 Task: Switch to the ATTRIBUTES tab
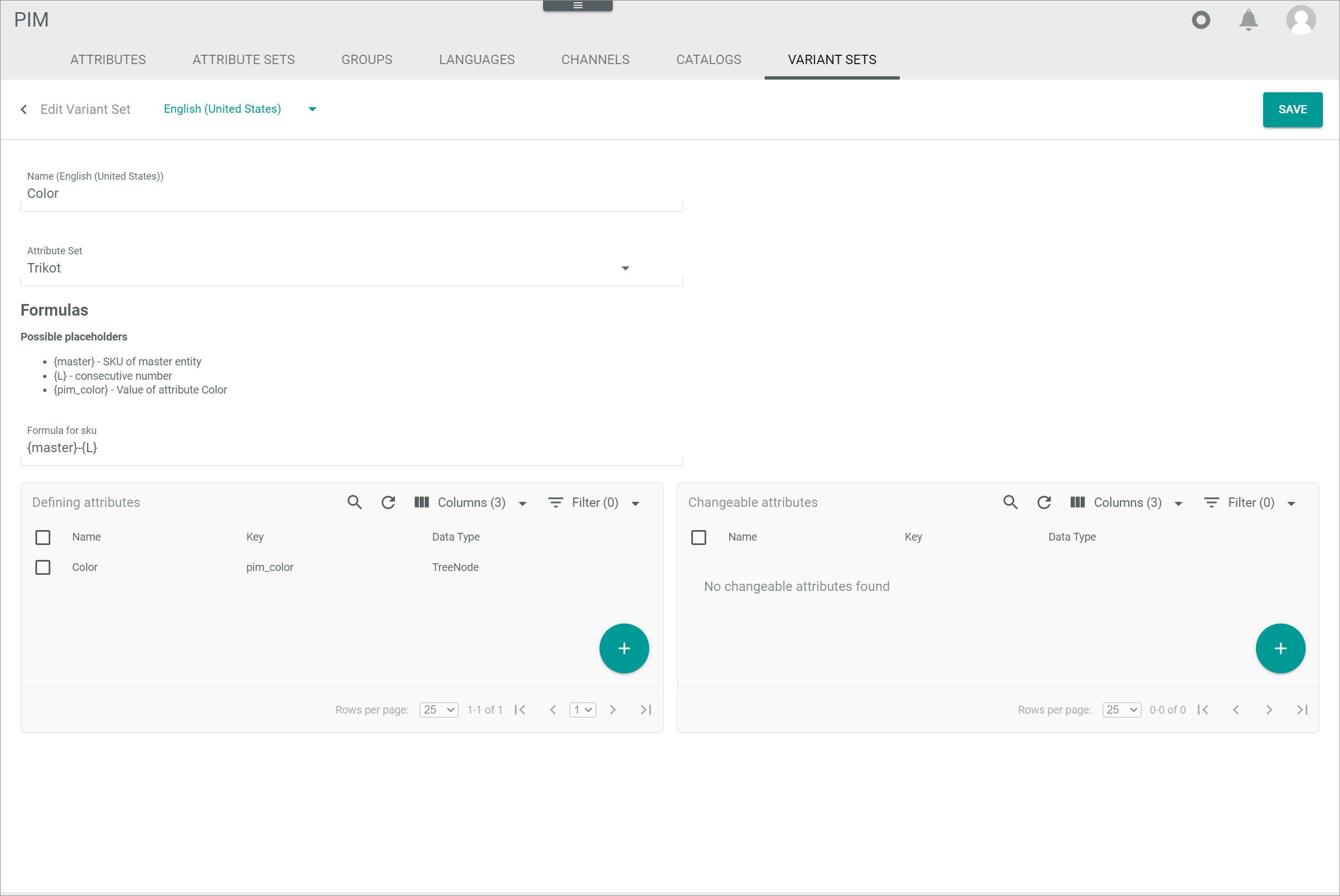[x=108, y=60]
